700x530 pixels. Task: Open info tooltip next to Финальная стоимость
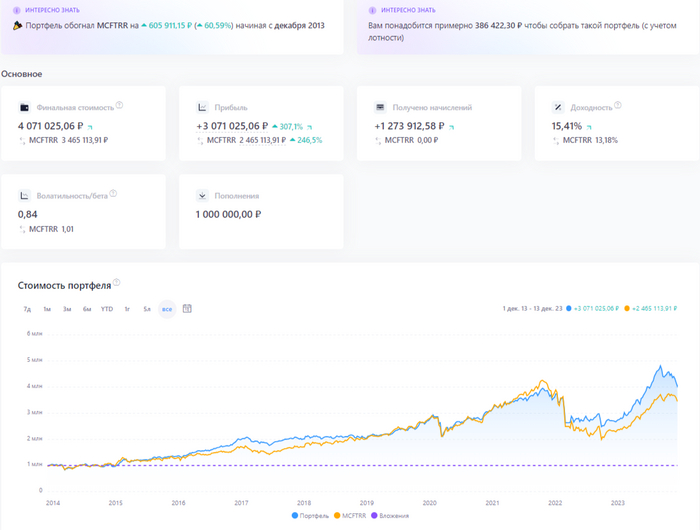[119, 105]
